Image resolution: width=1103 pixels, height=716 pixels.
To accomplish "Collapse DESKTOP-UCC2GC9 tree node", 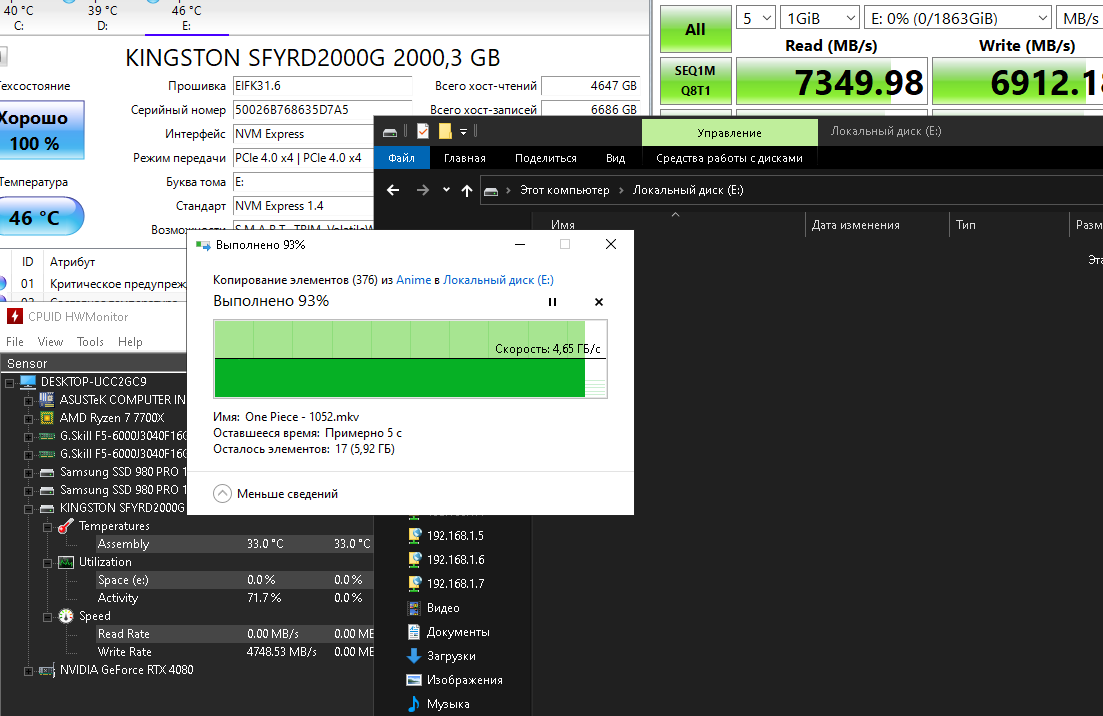I will click(x=10, y=383).
